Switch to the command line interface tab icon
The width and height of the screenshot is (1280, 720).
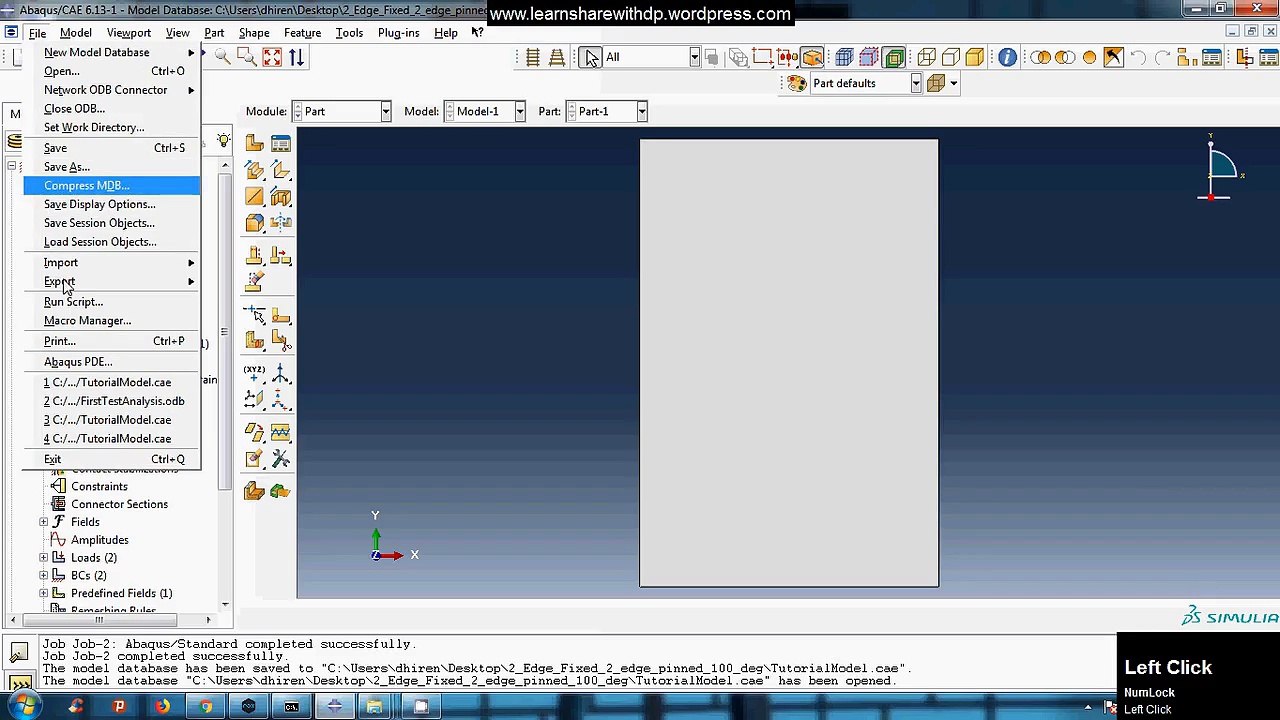tap(18, 683)
